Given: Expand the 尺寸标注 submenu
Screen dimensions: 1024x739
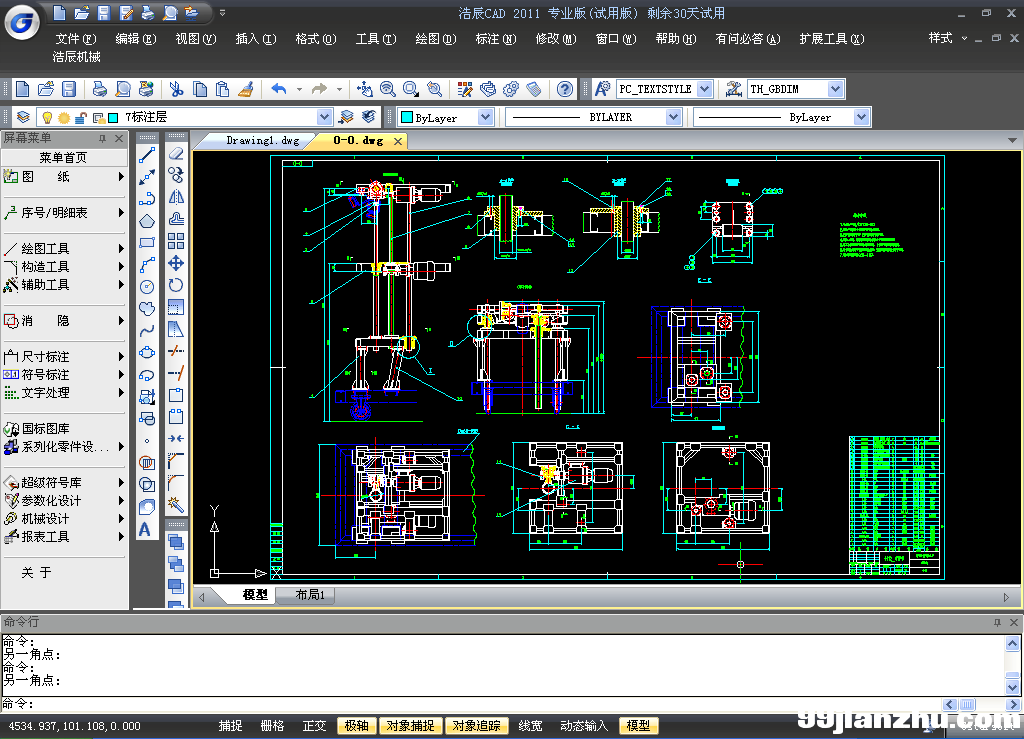Looking at the screenshot, I should pos(64,356).
